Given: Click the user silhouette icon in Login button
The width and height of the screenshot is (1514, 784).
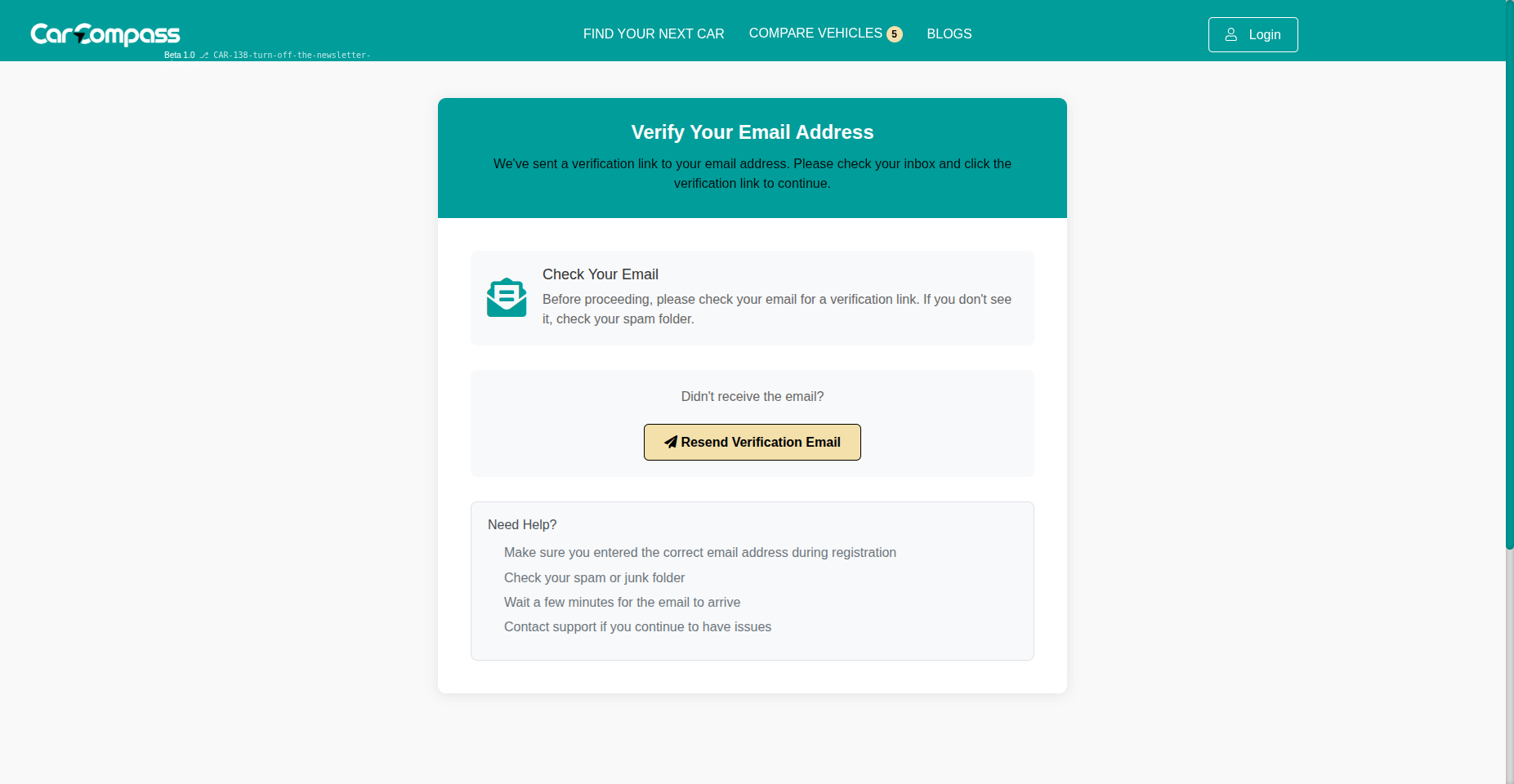Looking at the screenshot, I should 1231,34.
